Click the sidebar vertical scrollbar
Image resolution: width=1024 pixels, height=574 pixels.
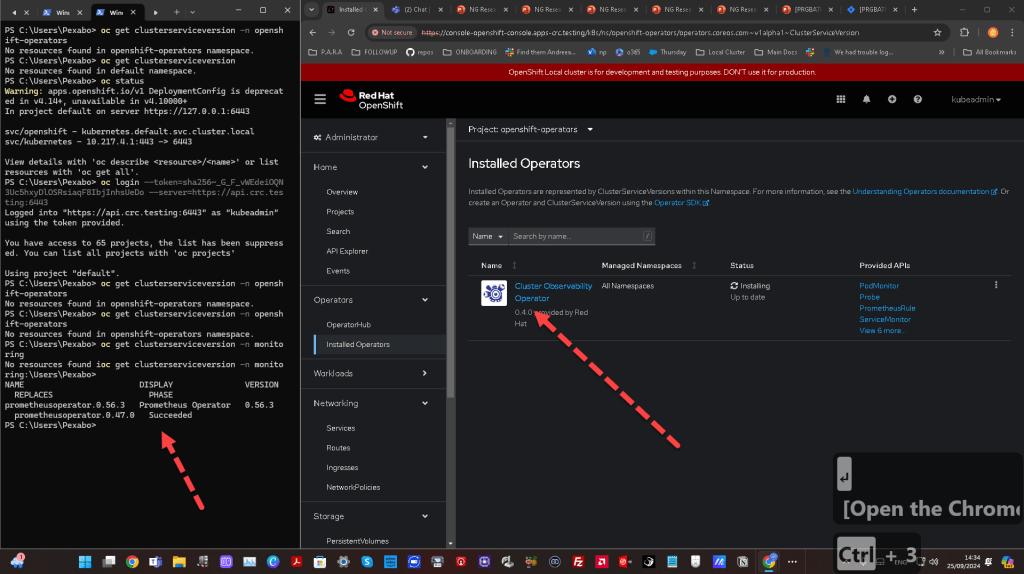451,262
